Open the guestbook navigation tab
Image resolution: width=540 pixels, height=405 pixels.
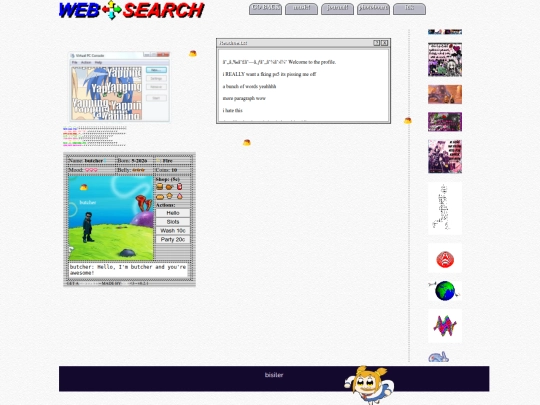click(373, 9)
